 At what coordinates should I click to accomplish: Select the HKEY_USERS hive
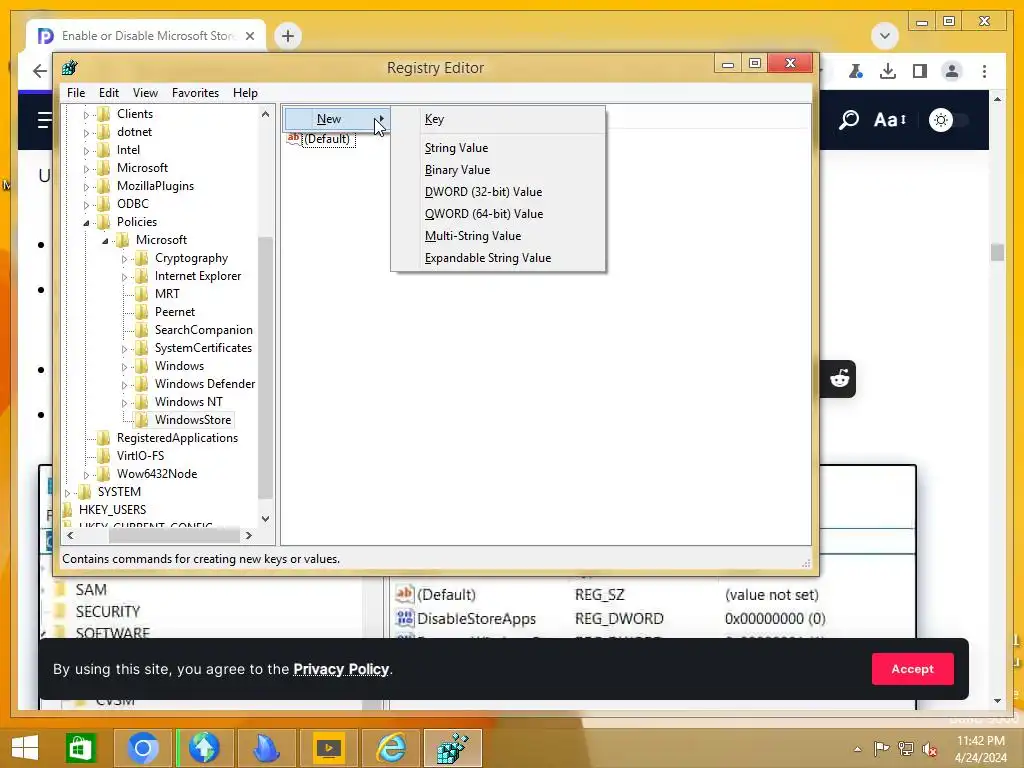click(112, 509)
